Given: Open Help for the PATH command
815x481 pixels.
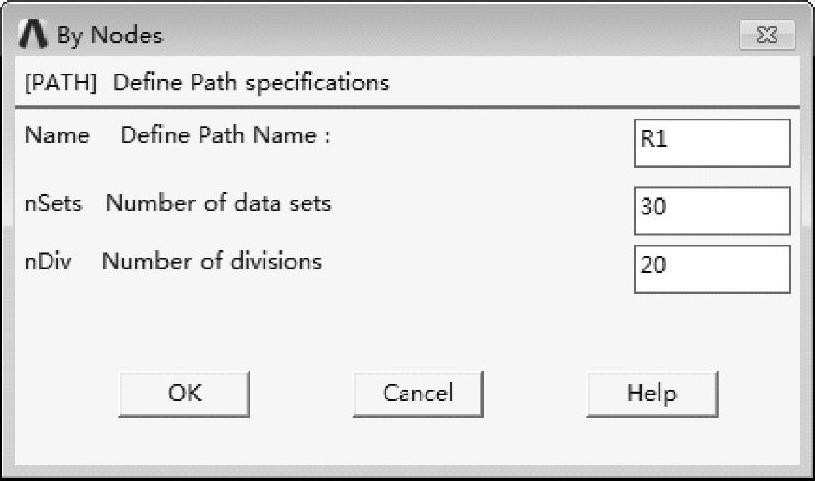Looking at the screenshot, I should tap(651, 393).
